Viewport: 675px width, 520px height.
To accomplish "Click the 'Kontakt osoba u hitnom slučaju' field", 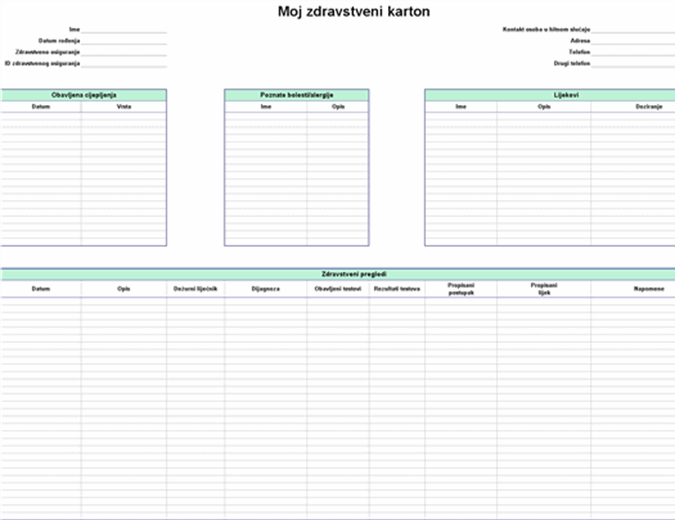I will pyautogui.click(x=632, y=30).
